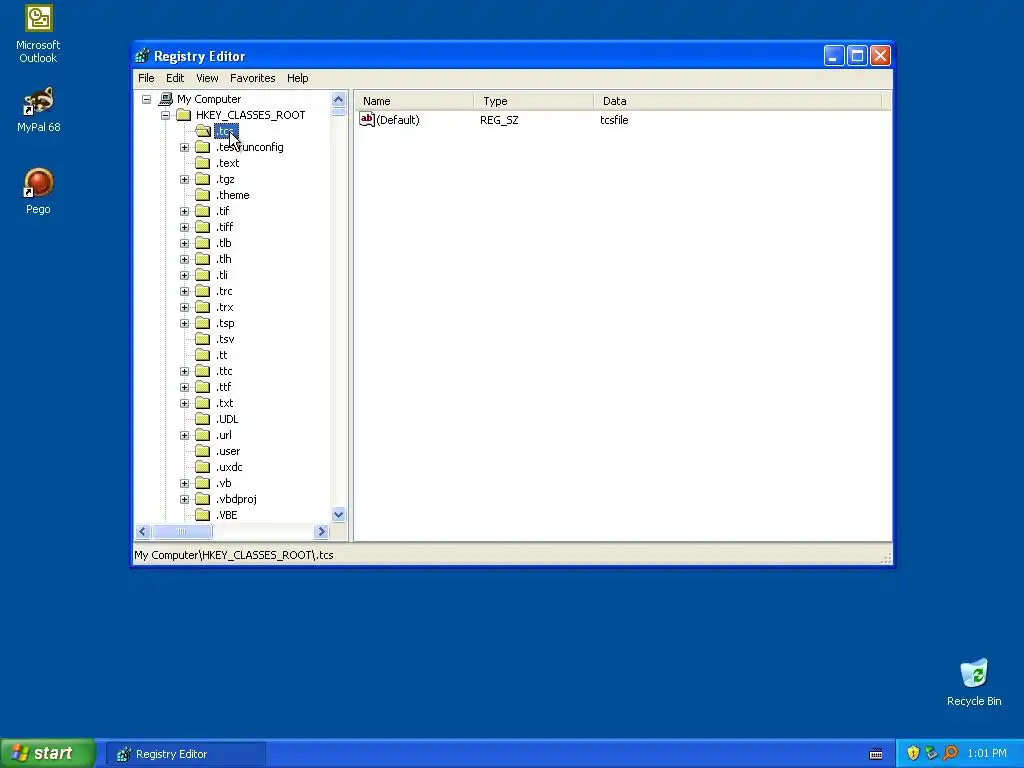Image resolution: width=1024 pixels, height=768 pixels.
Task: Open MyPal 68 desktop shortcut
Action: (38, 110)
